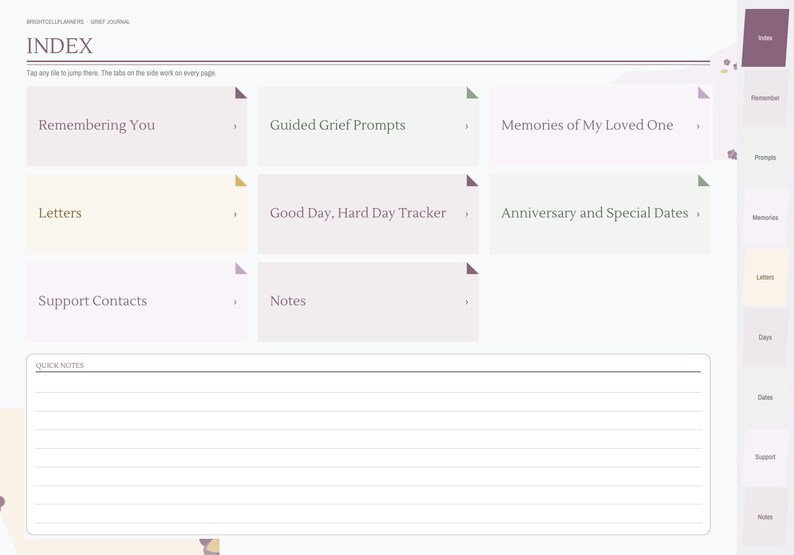The height and width of the screenshot is (555, 794).
Task: Click BRIGHTCELLPLANNERS breadcrumb text
Action: click(55, 22)
